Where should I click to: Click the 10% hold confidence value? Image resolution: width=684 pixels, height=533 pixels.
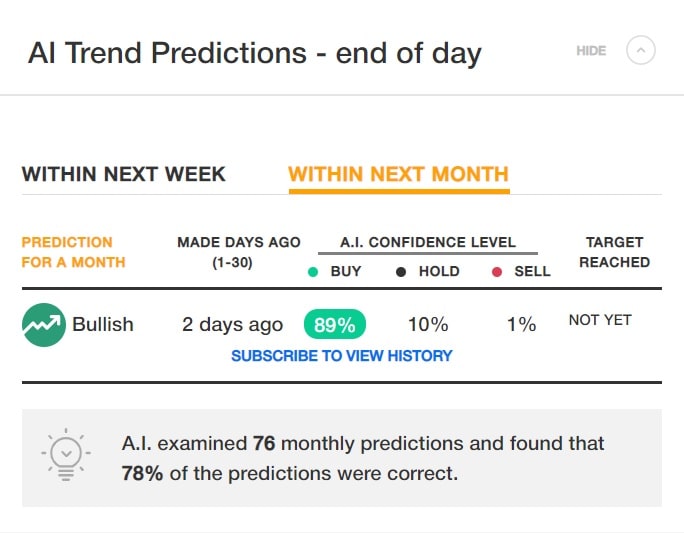coord(428,325)
